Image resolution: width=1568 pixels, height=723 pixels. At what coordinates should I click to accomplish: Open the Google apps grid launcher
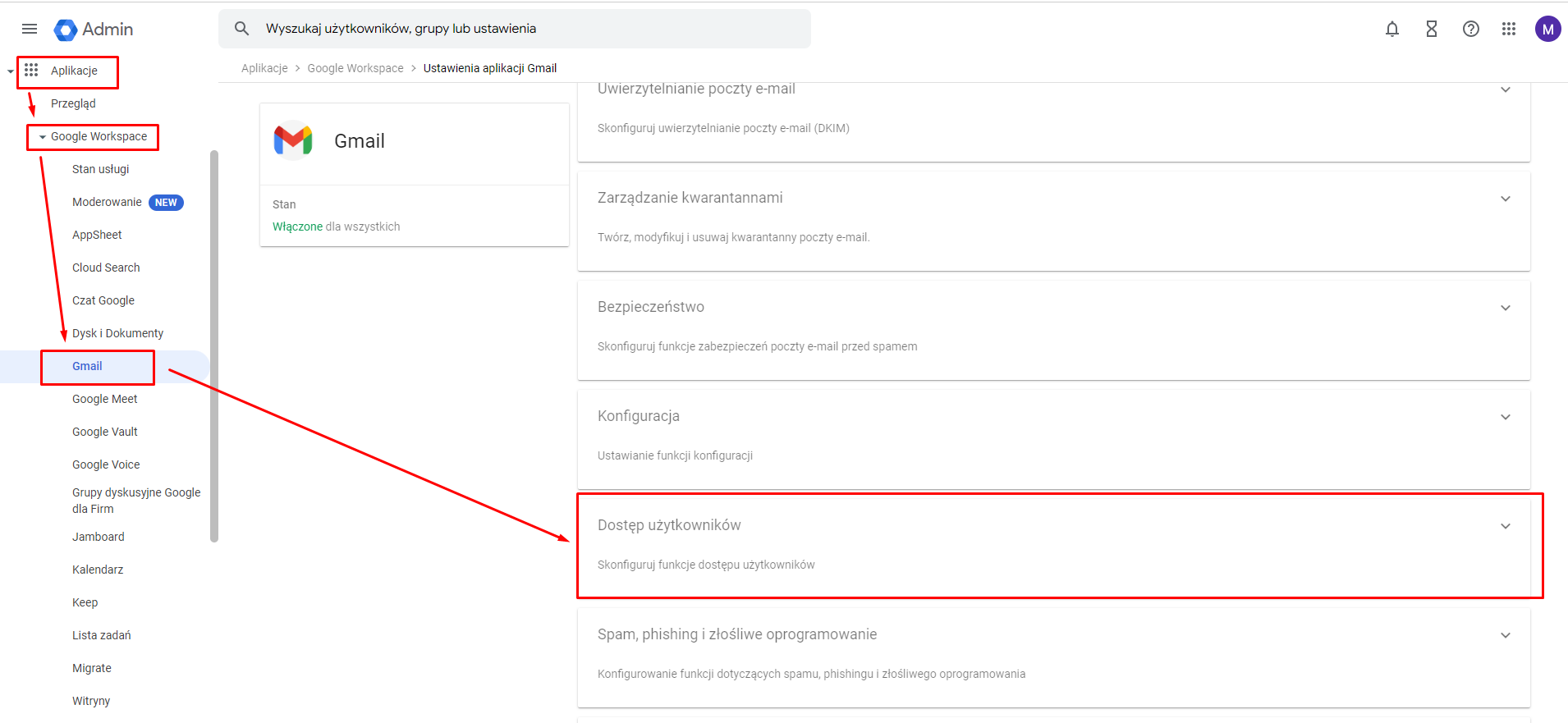pos(1509,30)
